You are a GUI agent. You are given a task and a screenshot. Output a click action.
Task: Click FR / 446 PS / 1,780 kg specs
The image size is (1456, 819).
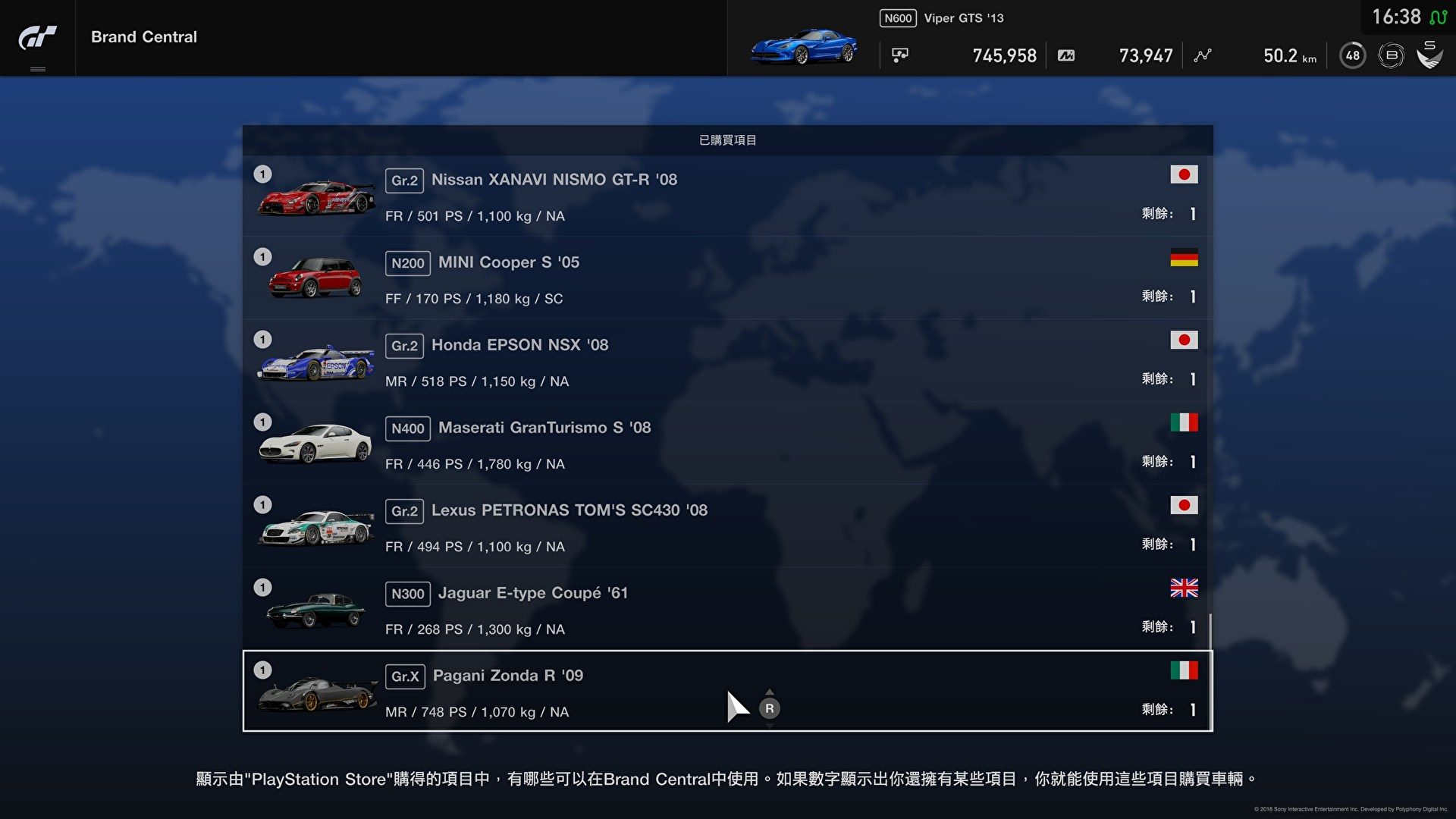coord(475,464)
